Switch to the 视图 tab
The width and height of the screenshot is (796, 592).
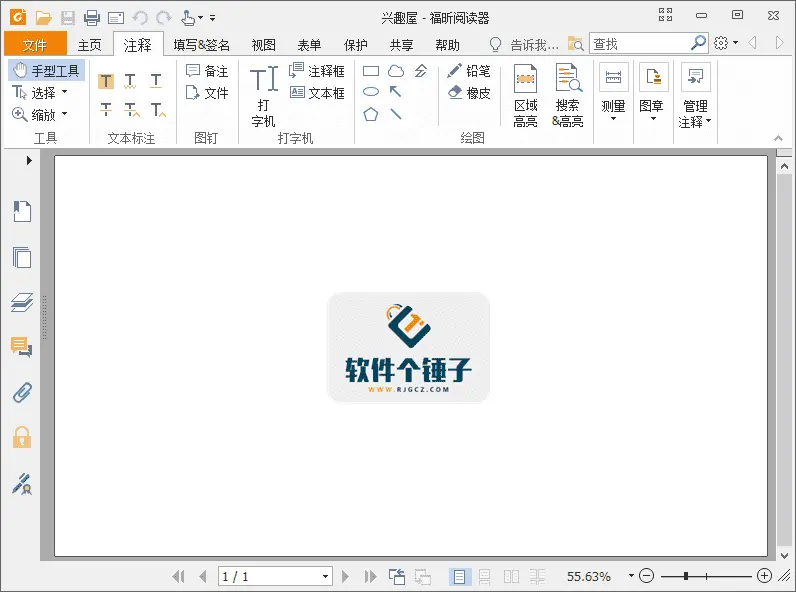coord(263,45)
